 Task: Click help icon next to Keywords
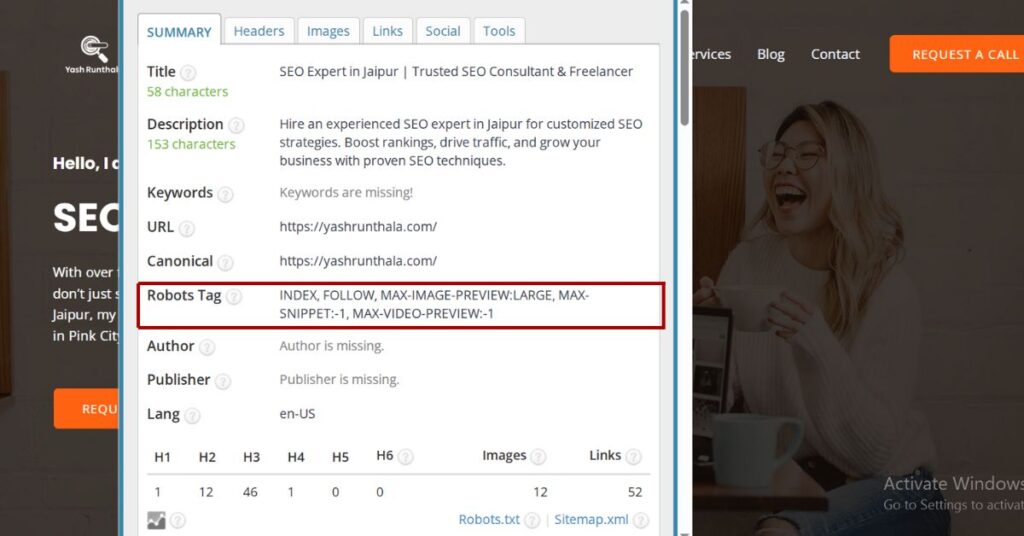click(x=225, y=194)
